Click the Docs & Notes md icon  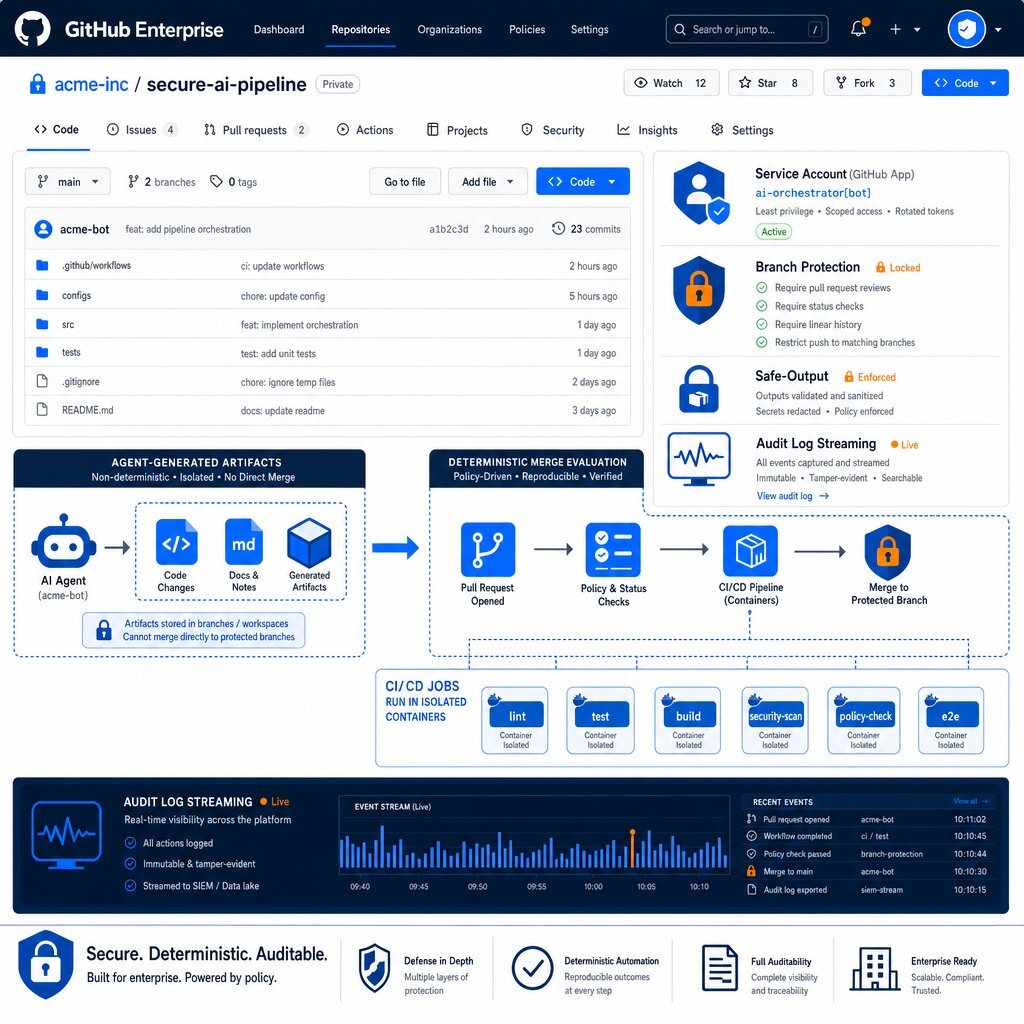(244, 541)
